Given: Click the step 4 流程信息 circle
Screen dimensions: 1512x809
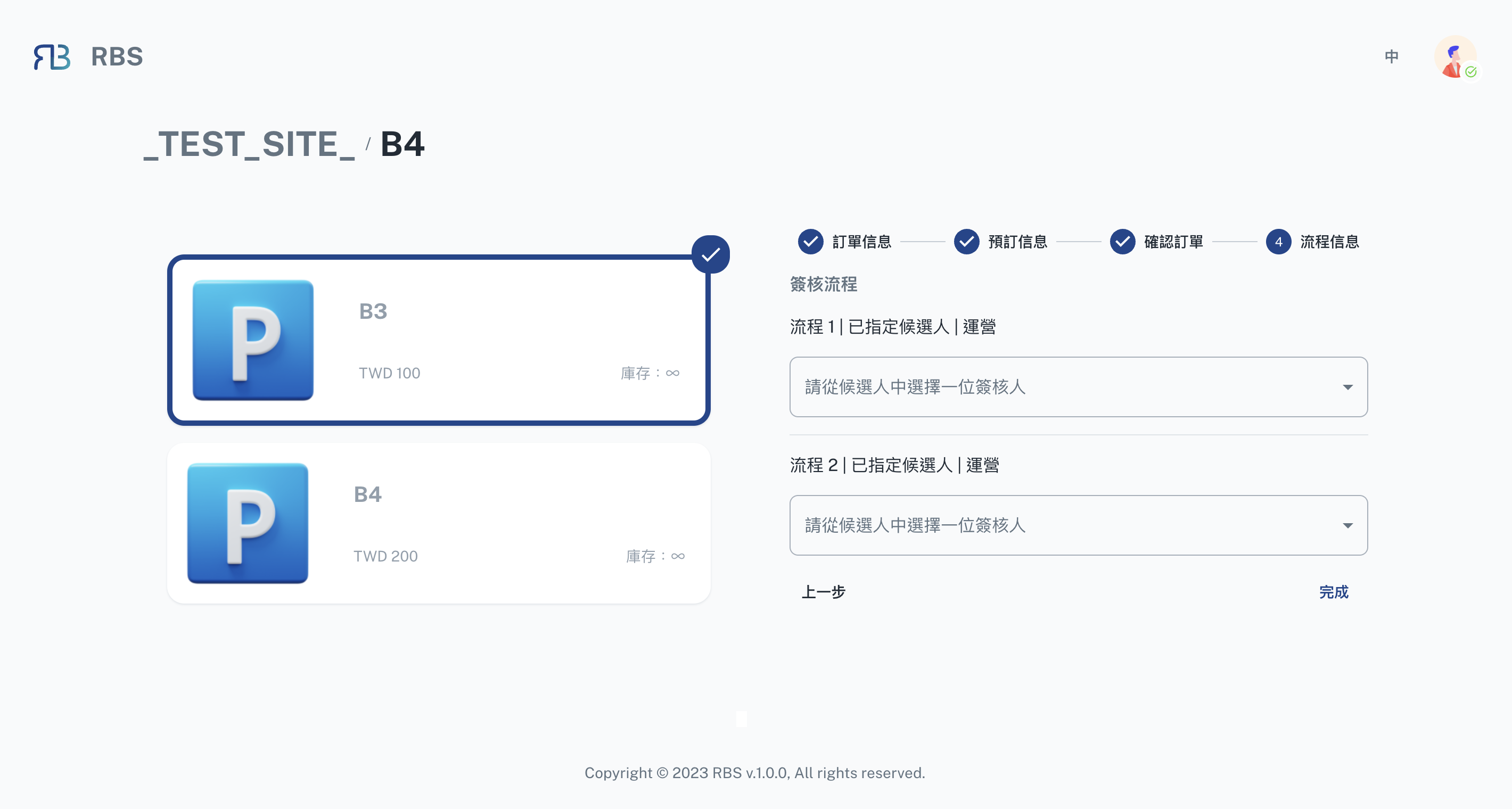Looking at the screenshot, I should point(1278,242).
